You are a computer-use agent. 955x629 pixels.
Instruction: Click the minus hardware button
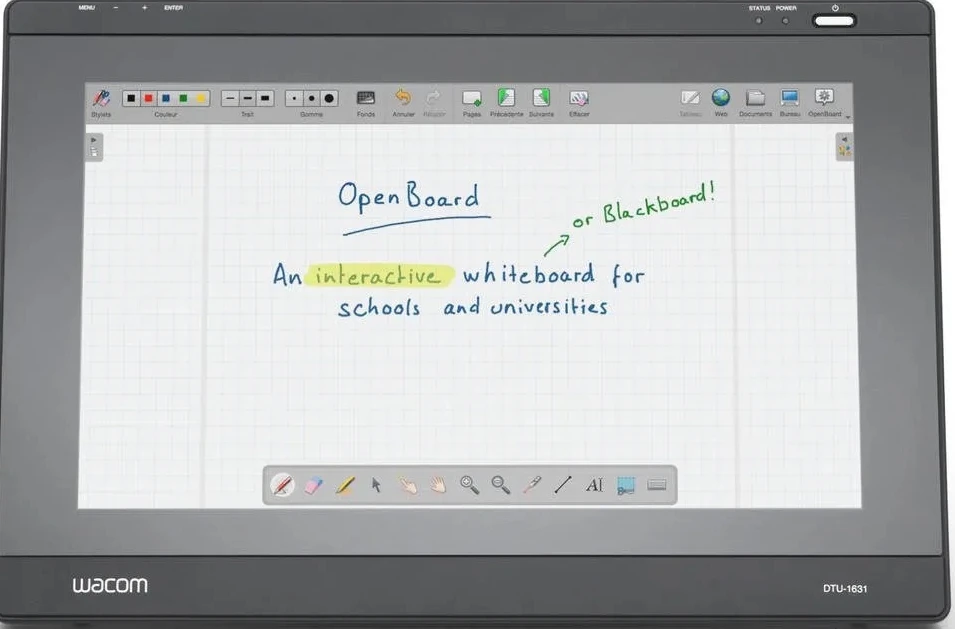[116, 8]
